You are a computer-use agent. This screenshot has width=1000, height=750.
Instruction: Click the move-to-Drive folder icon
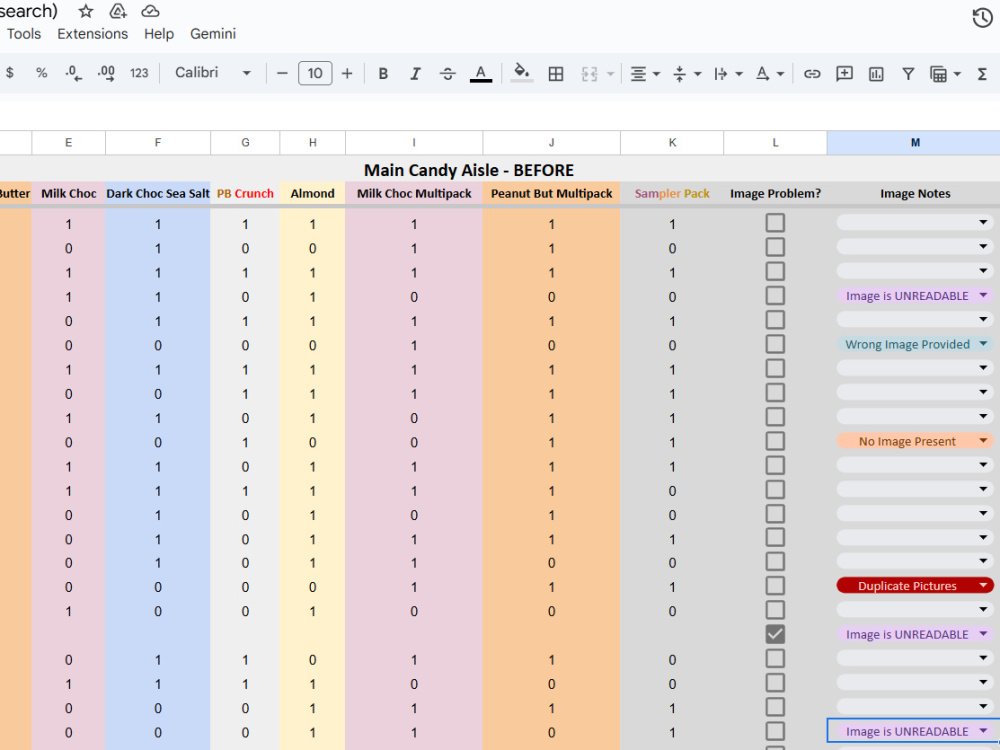pyautogui.click(x=118, y=11)
